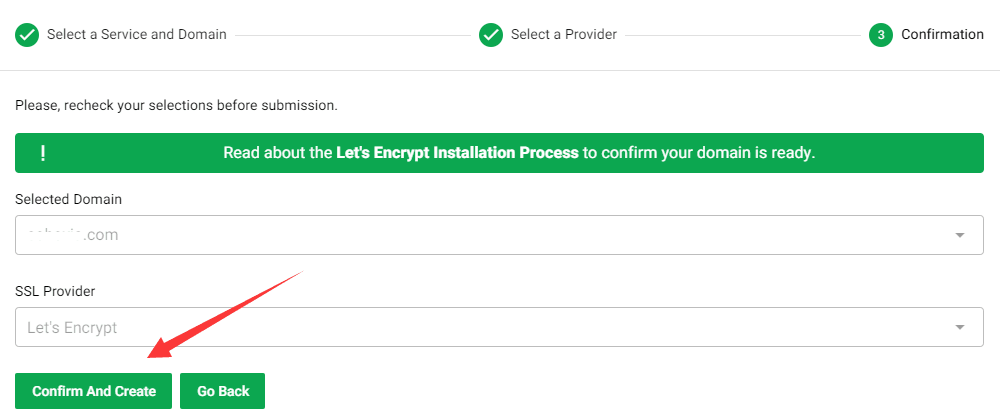Click banner text 'to confirm your domain is ready'
The image size is (1000, 420).
[699, 153]
